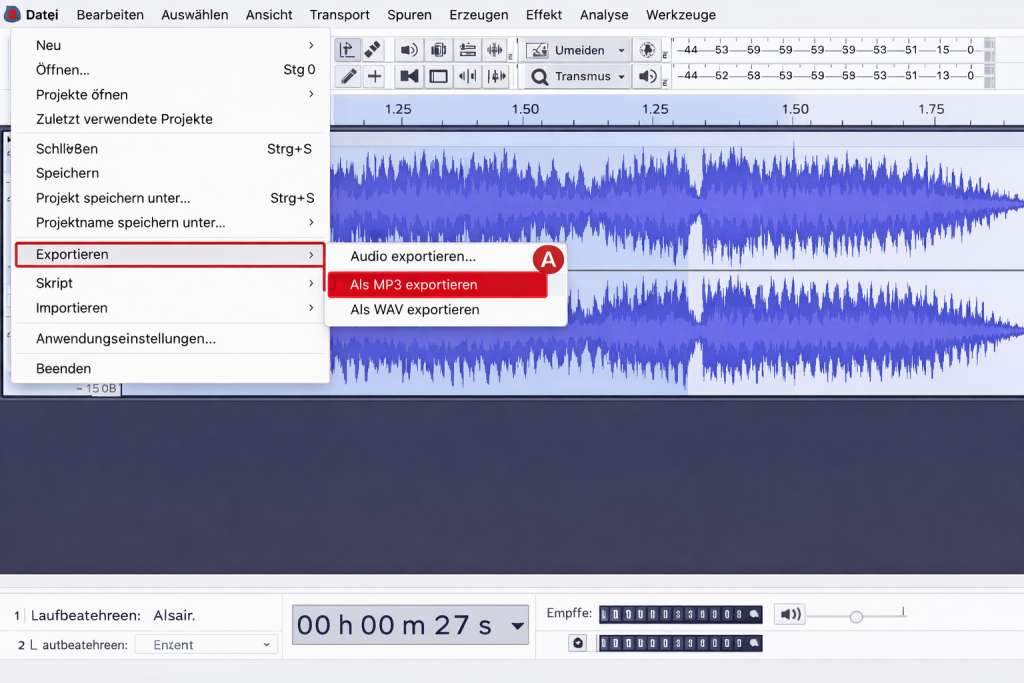The width and height of the screenshot is (1024, 683).
Task: Click the bottom playback volume speaker button
Action: [790, 614]
